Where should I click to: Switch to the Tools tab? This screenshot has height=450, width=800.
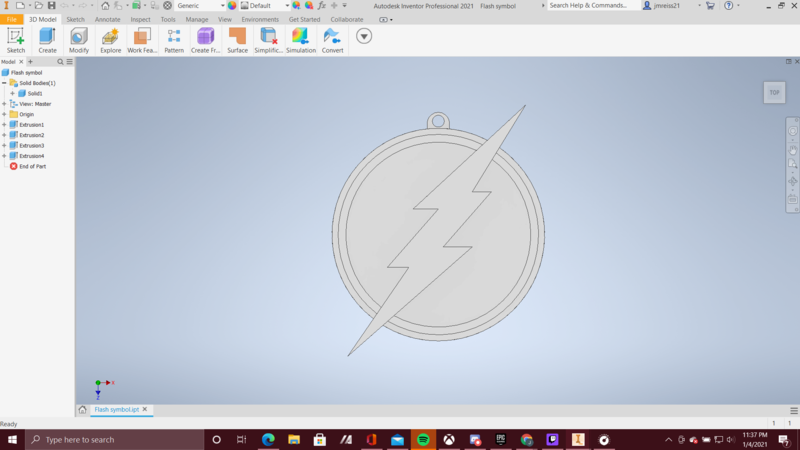(x=168, y=19)
